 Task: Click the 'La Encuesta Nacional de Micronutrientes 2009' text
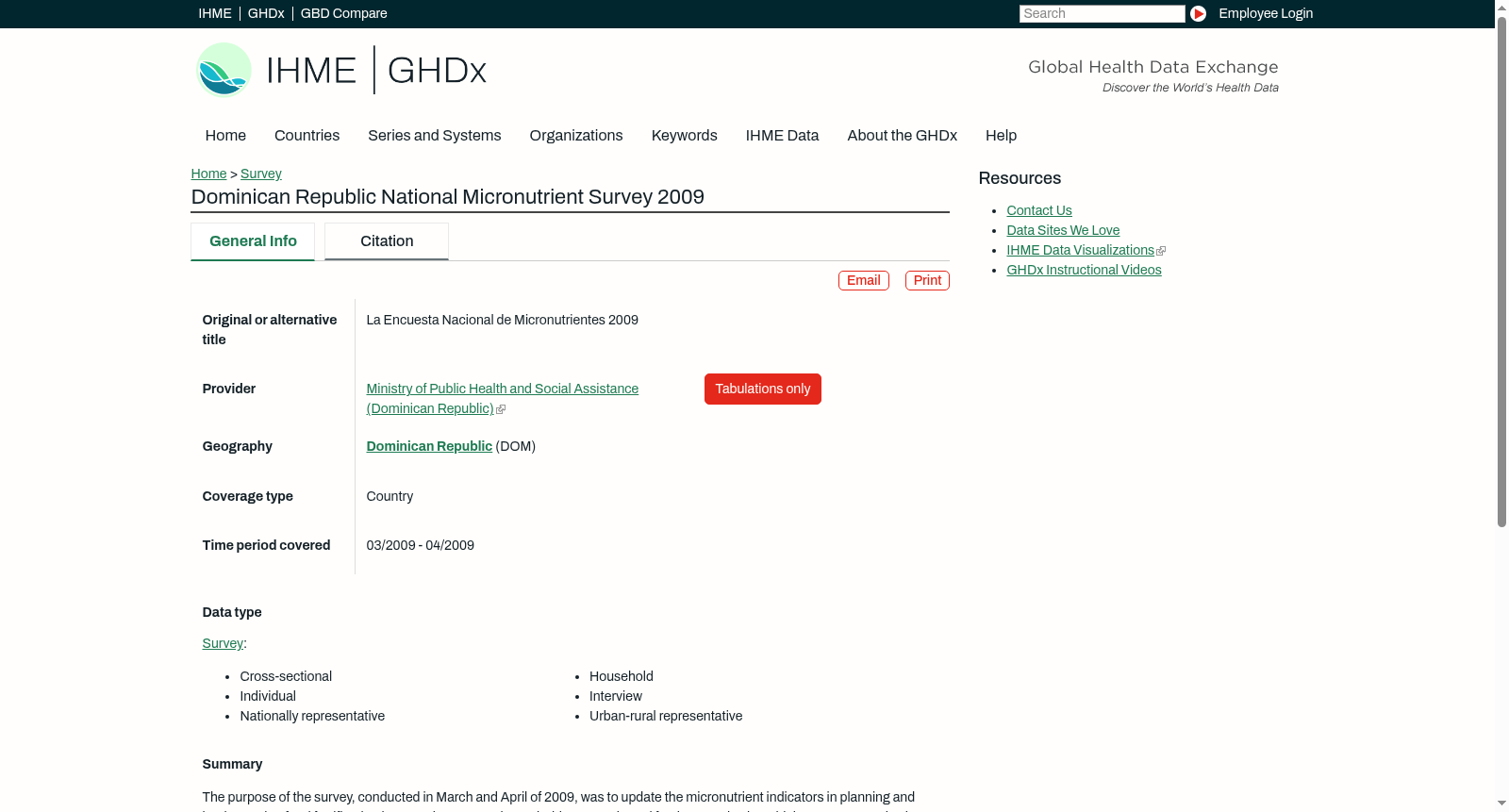click(x=503, y=320)
